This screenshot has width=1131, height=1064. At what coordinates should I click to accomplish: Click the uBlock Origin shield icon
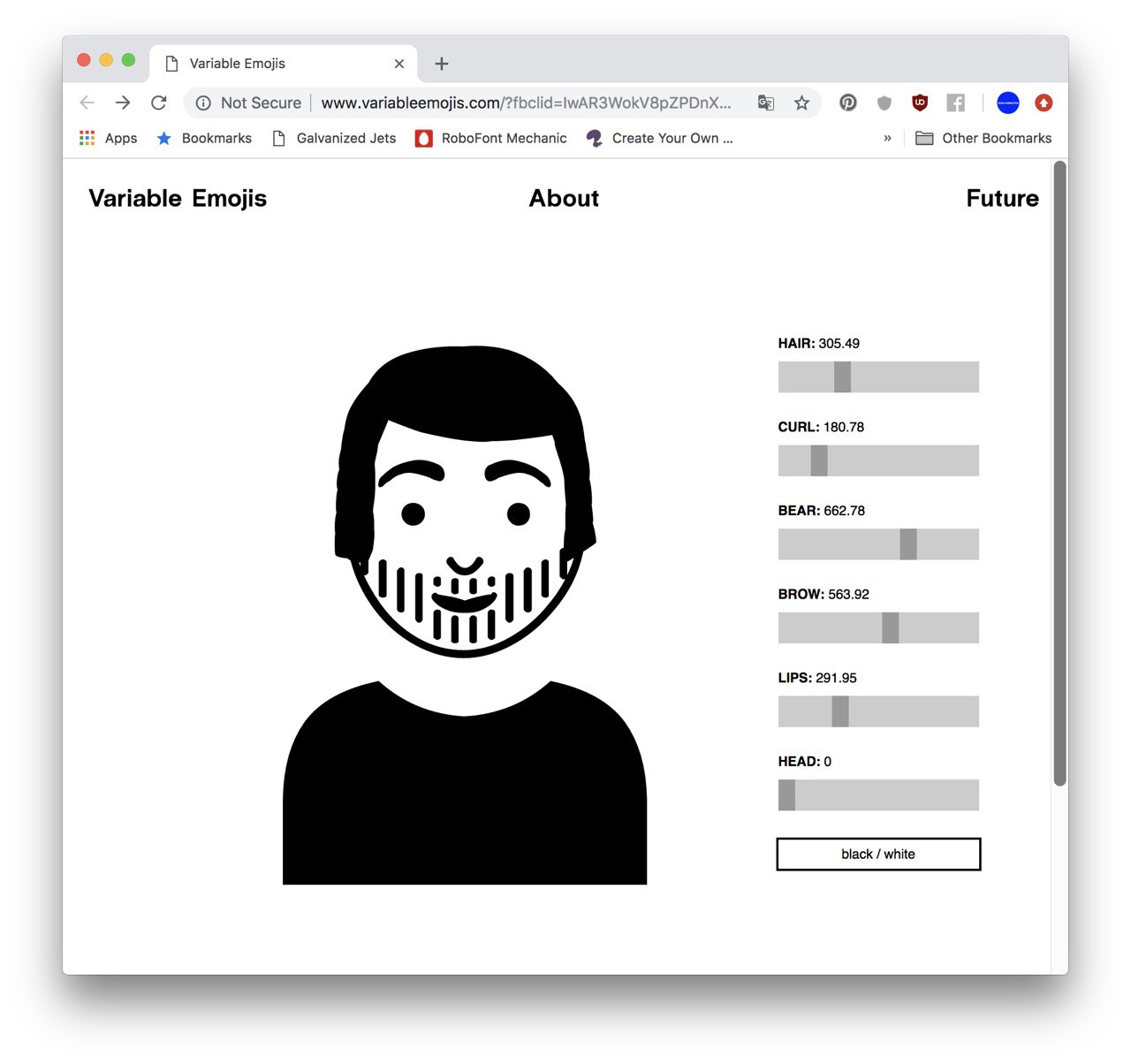point(920,103)
